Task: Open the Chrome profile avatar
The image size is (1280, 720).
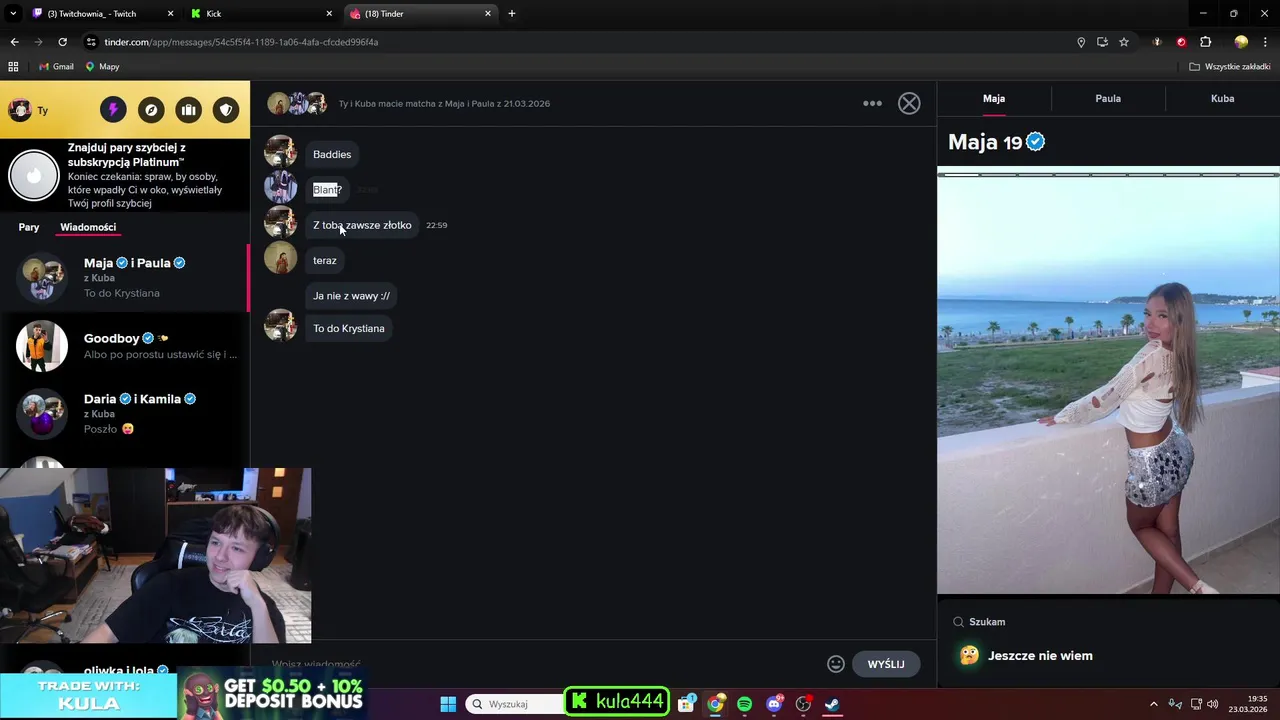Action: [x=1241, y=42]
